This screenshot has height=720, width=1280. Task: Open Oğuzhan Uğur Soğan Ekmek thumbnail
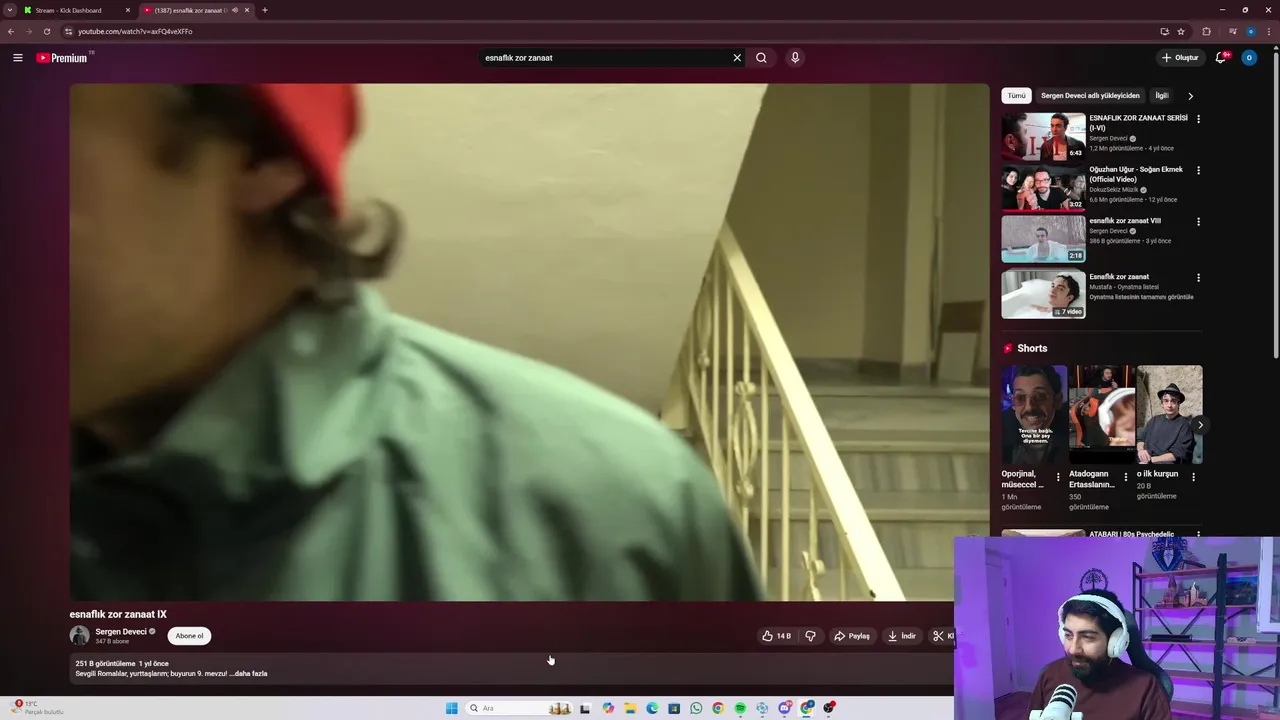pyautogui.click(x=1043, y=188)
